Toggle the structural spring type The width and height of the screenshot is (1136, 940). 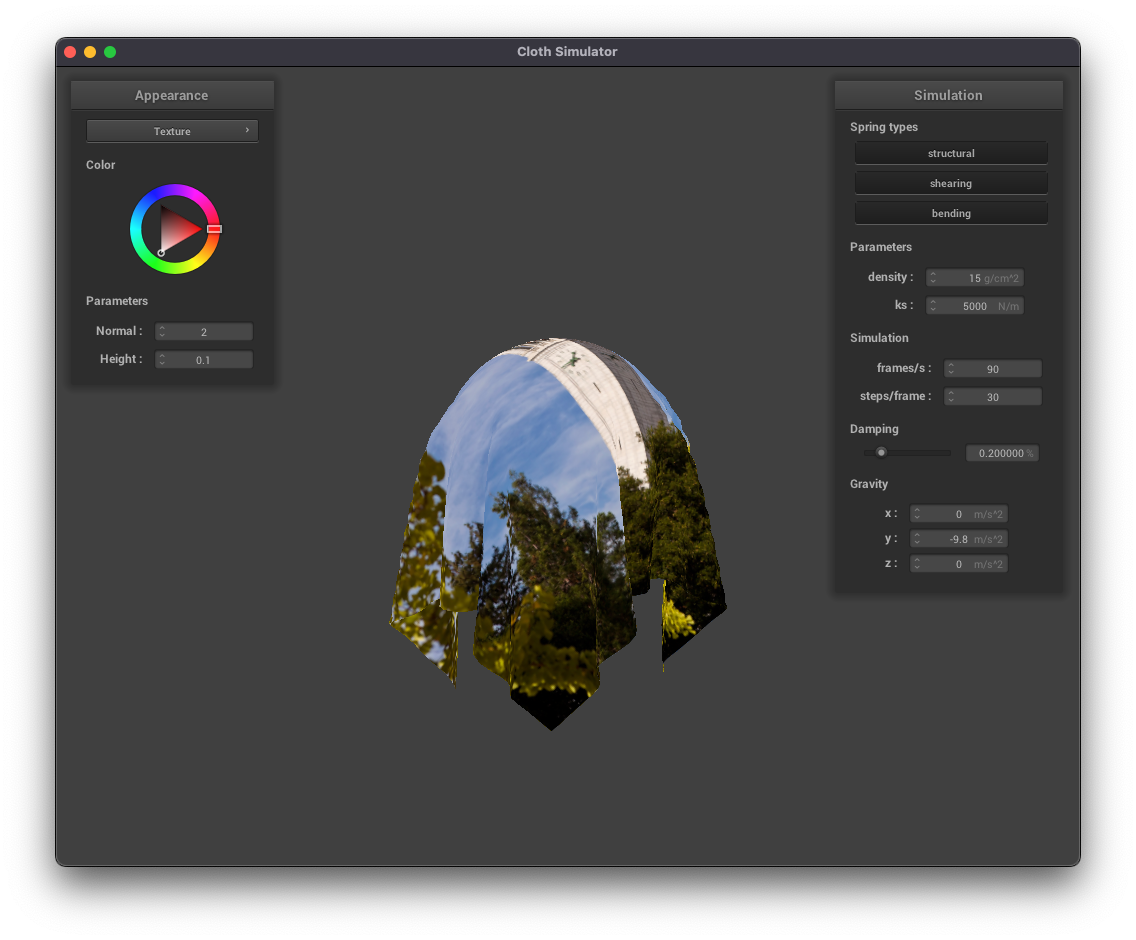[951, 153]
